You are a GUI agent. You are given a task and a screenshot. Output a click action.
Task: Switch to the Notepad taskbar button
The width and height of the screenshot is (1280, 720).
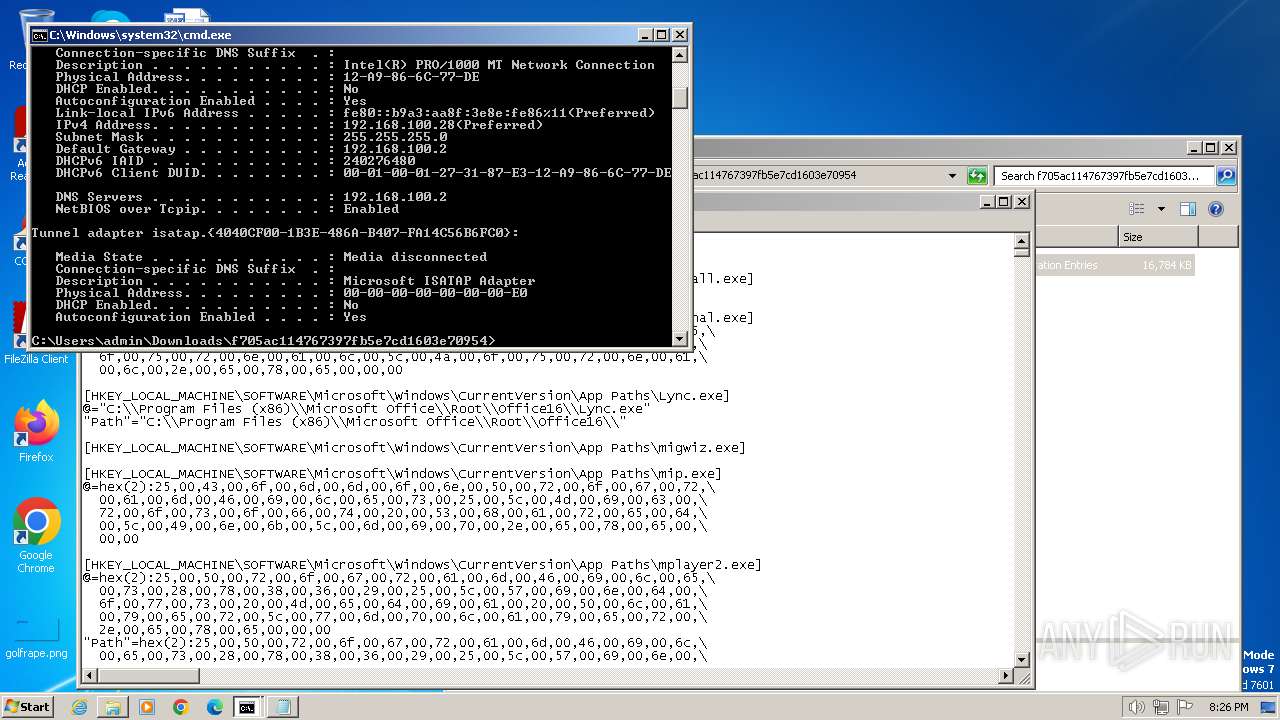coord(283,707)
